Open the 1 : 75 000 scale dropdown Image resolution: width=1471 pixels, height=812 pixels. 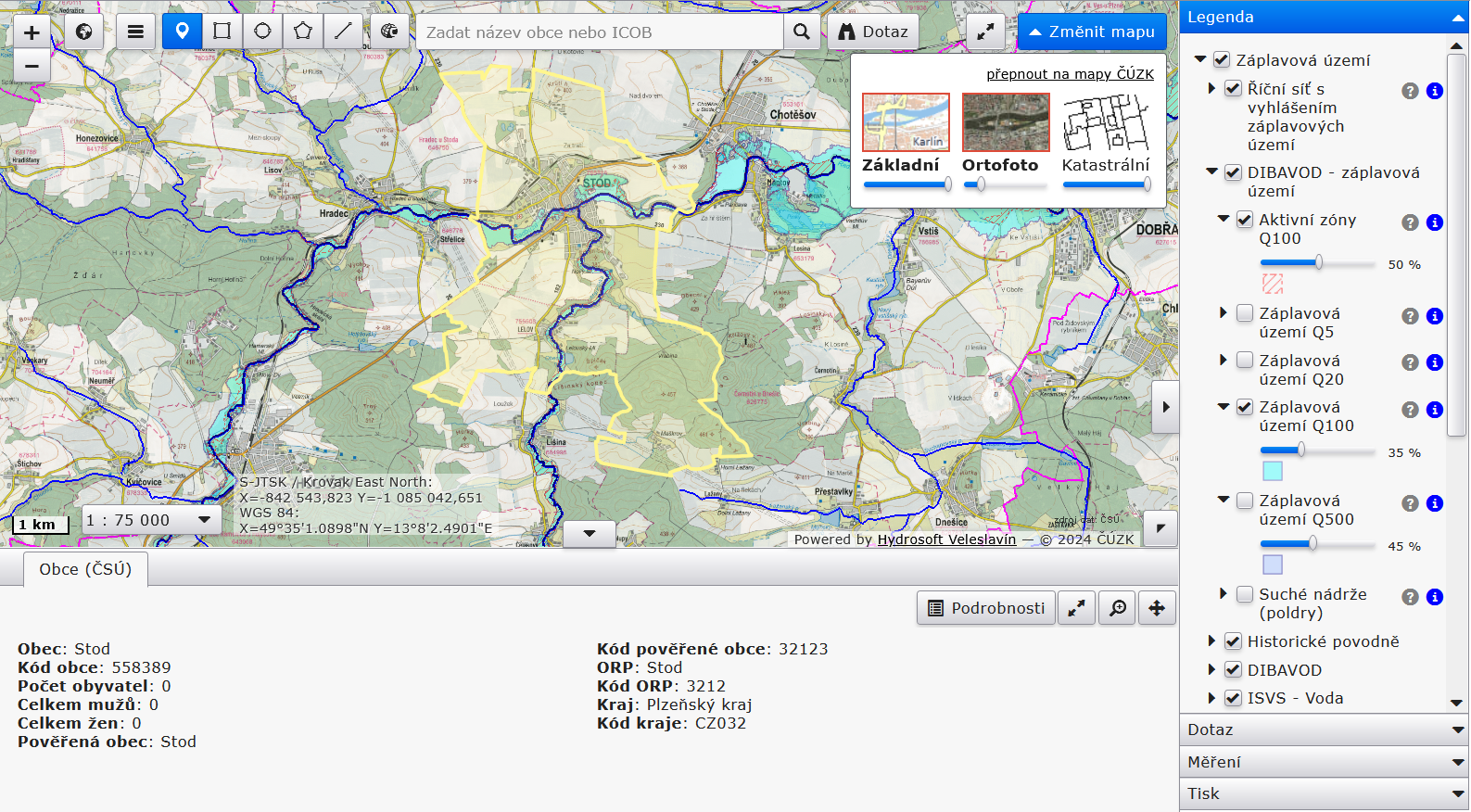point(151,520)
